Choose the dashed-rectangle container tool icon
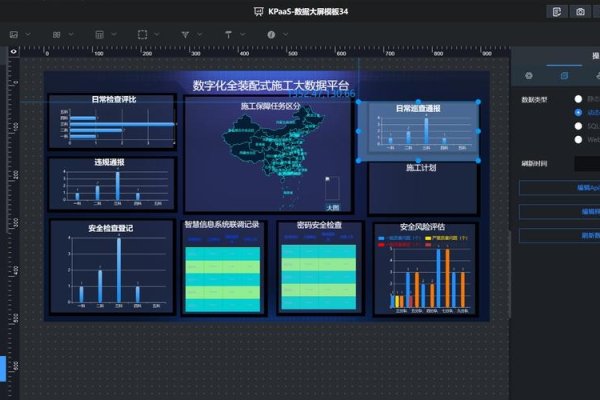Image resolution: width=600 pixels, height=400 pixels. [x=142, y=34]
